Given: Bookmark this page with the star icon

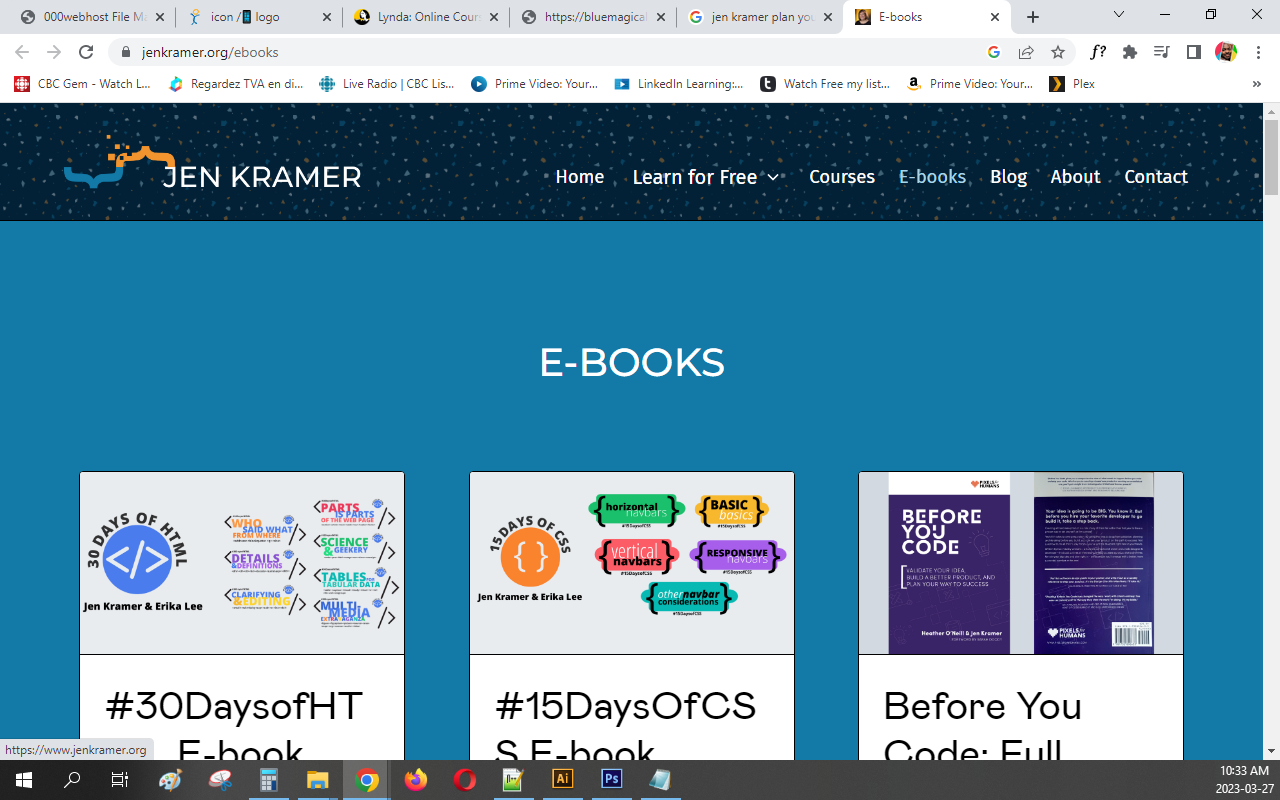Looking at the screenshot, I should click(x=1057, y=52).
